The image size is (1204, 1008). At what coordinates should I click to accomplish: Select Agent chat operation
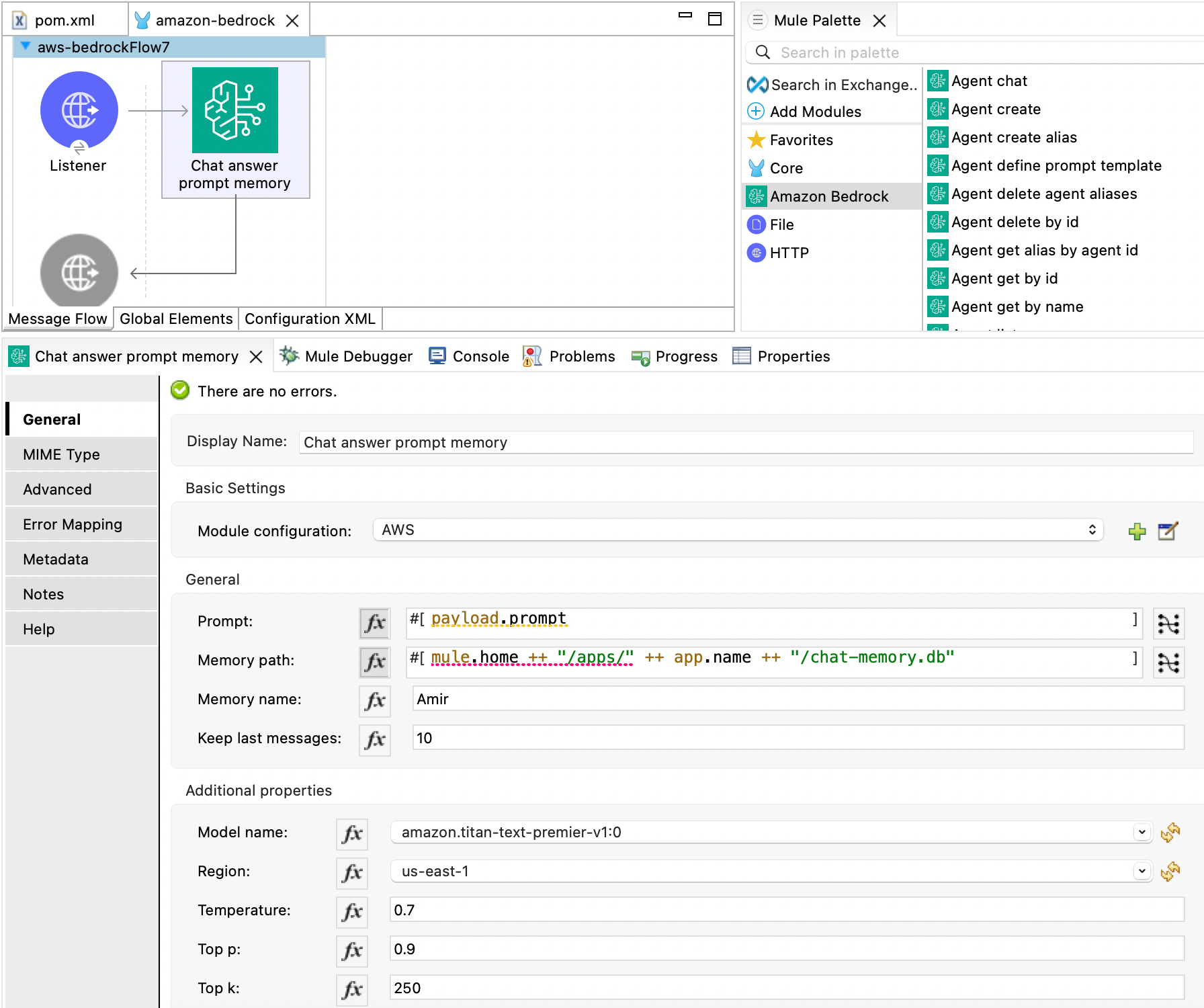[978, 81]
